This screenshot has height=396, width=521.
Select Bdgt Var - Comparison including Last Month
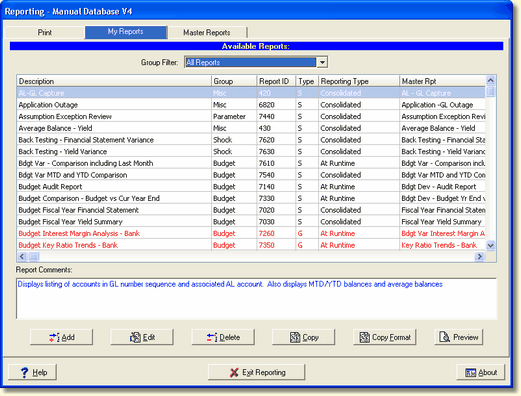click(251, 163)
